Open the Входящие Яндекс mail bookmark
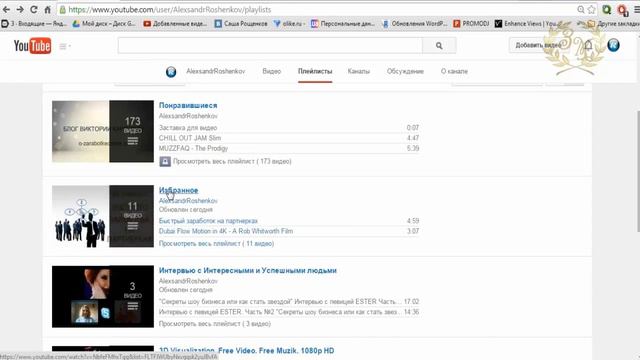The image size is (640, 360). [x=34, y=24]
